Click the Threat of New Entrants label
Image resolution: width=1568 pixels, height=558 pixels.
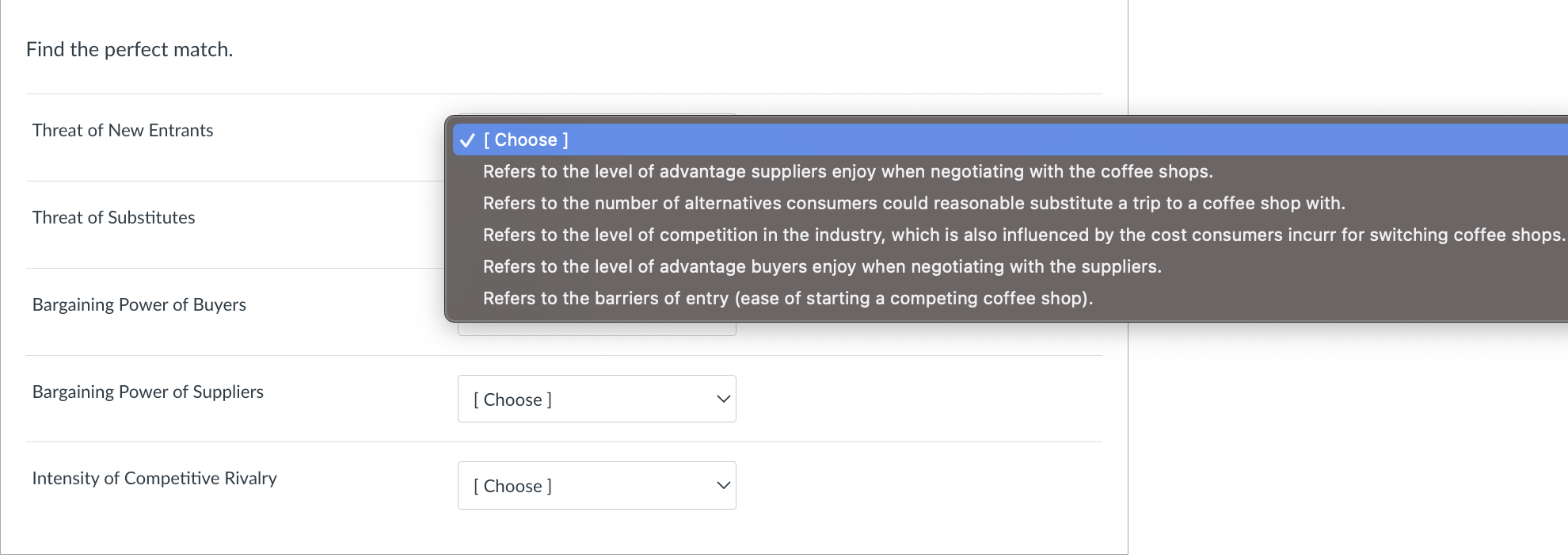(x=123, y=130)
